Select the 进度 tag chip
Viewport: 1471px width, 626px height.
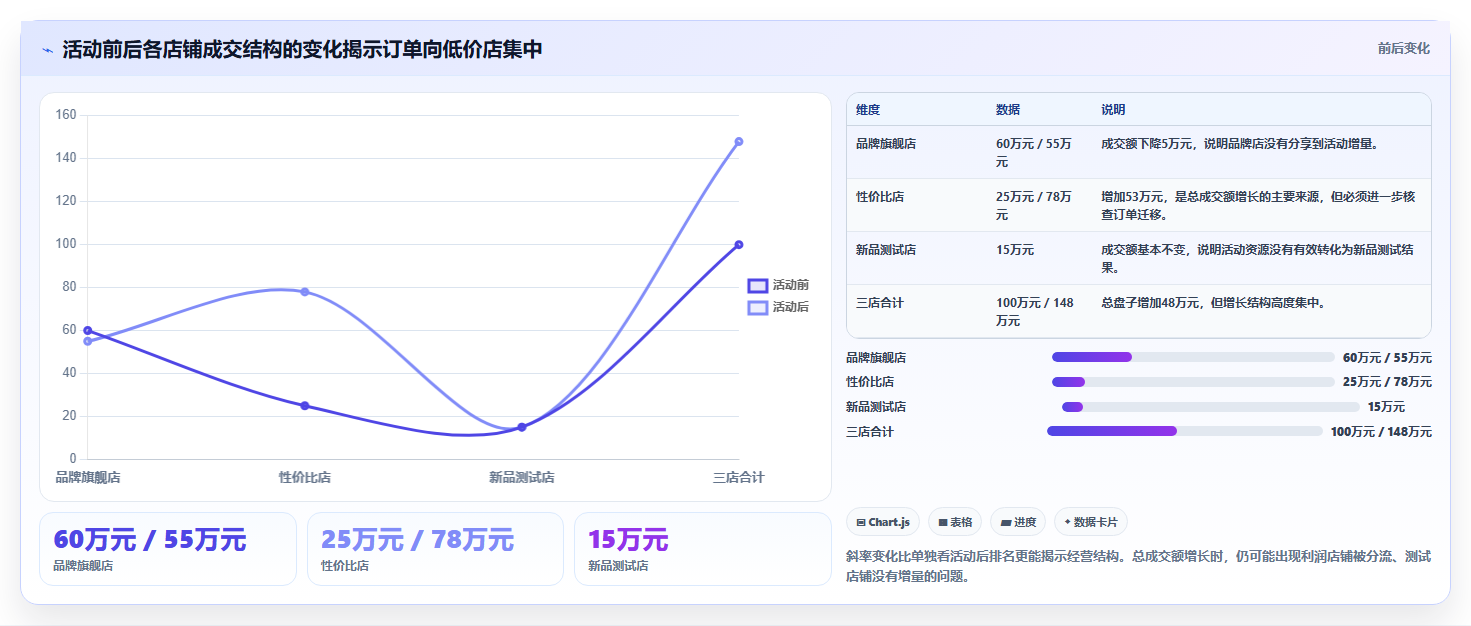point(1018,522)
